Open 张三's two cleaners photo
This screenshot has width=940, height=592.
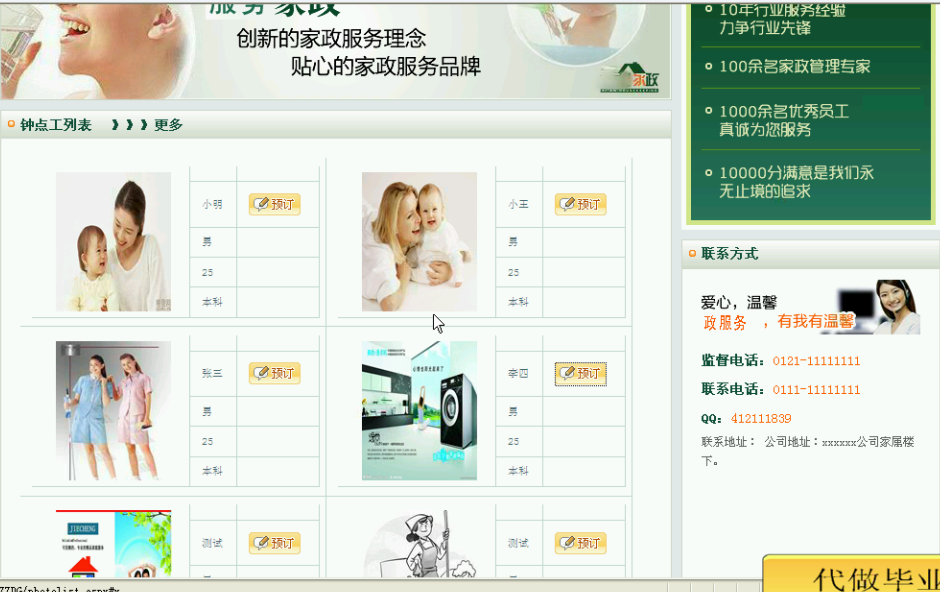point(113,410)
